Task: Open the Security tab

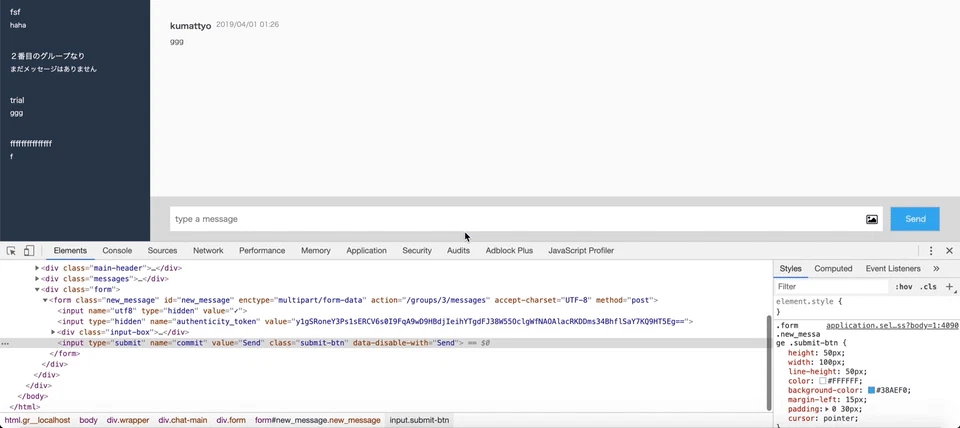Action: tap(417, 250)
